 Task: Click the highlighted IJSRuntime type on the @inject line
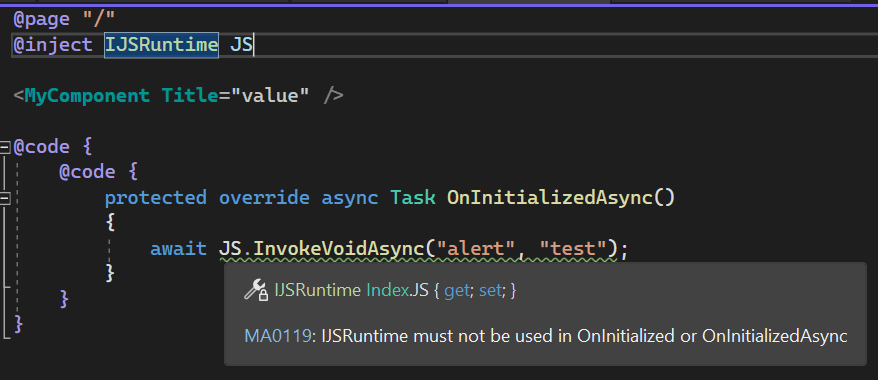162,45
